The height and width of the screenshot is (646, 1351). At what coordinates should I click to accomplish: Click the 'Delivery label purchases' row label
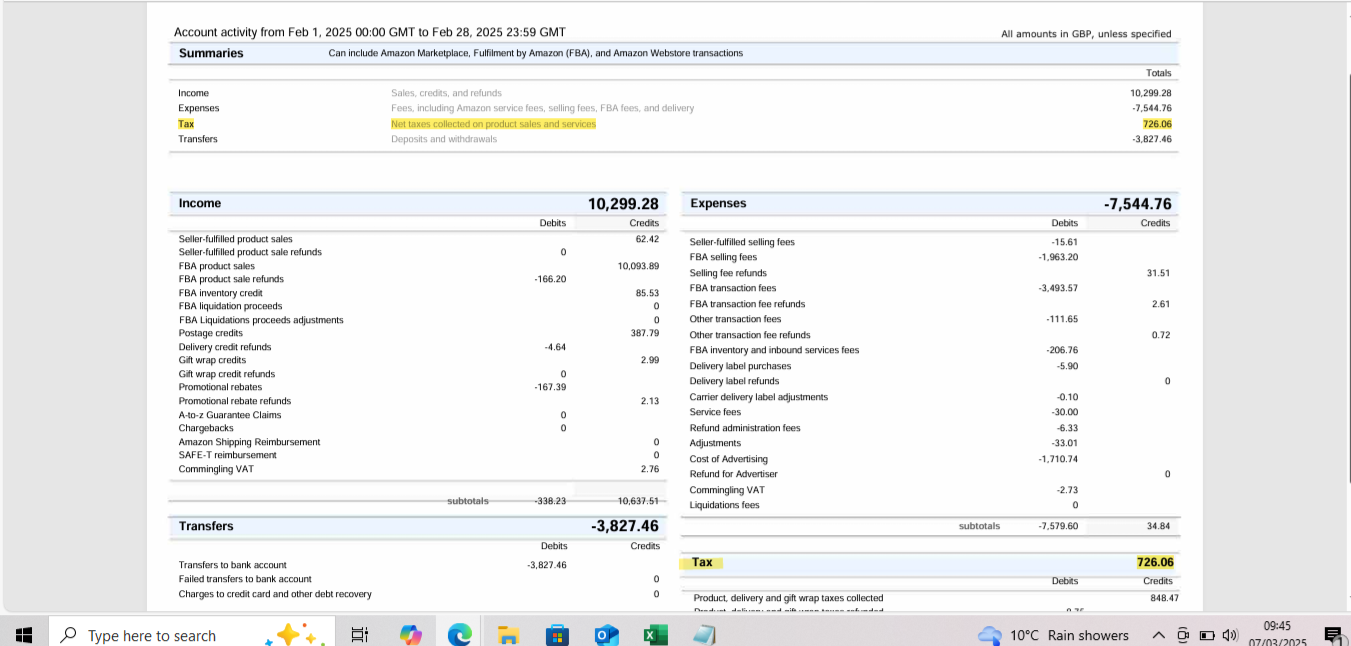coord(740,366)
